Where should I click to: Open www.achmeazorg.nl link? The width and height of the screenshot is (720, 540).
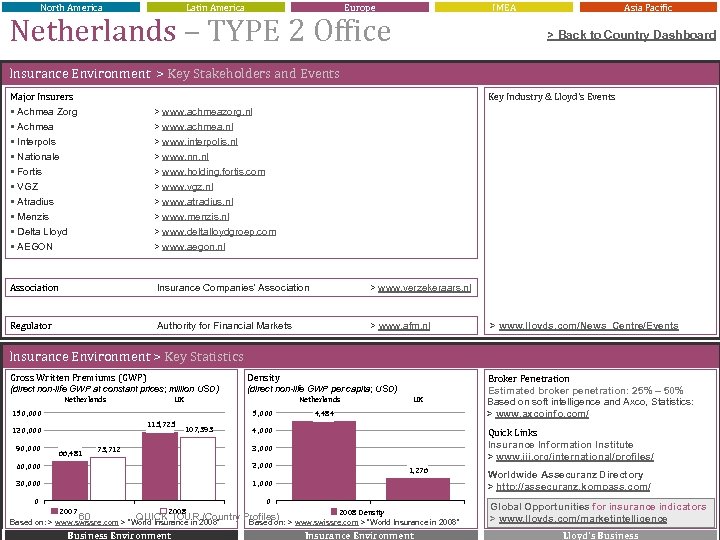tap(207, 112)
